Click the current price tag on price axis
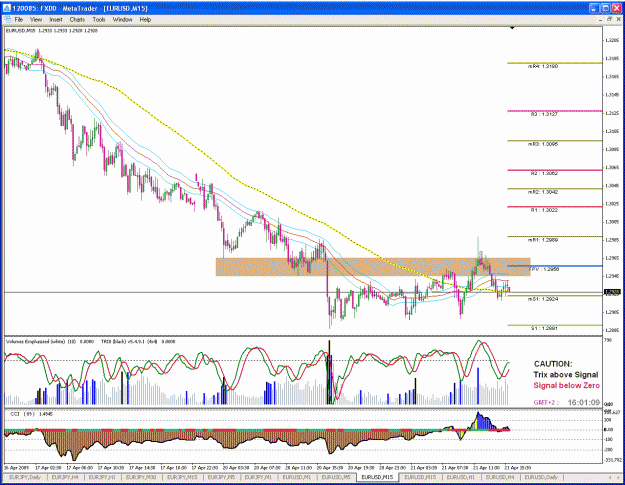 pyautogui.click(x=612, y=293)
